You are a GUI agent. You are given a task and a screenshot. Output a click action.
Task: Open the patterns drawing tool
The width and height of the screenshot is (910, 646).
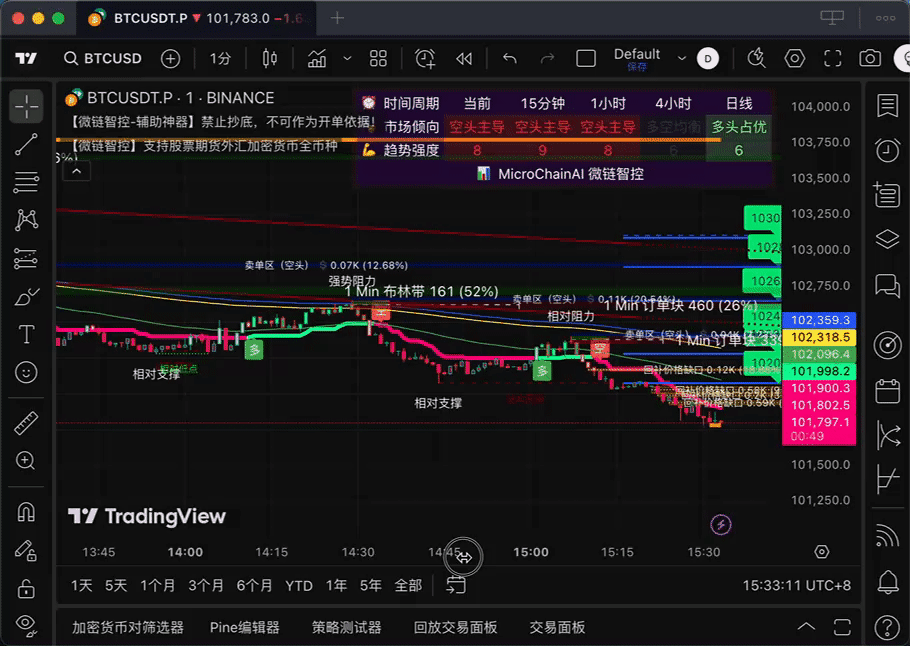pyautogui.click(x=26, y=220)
